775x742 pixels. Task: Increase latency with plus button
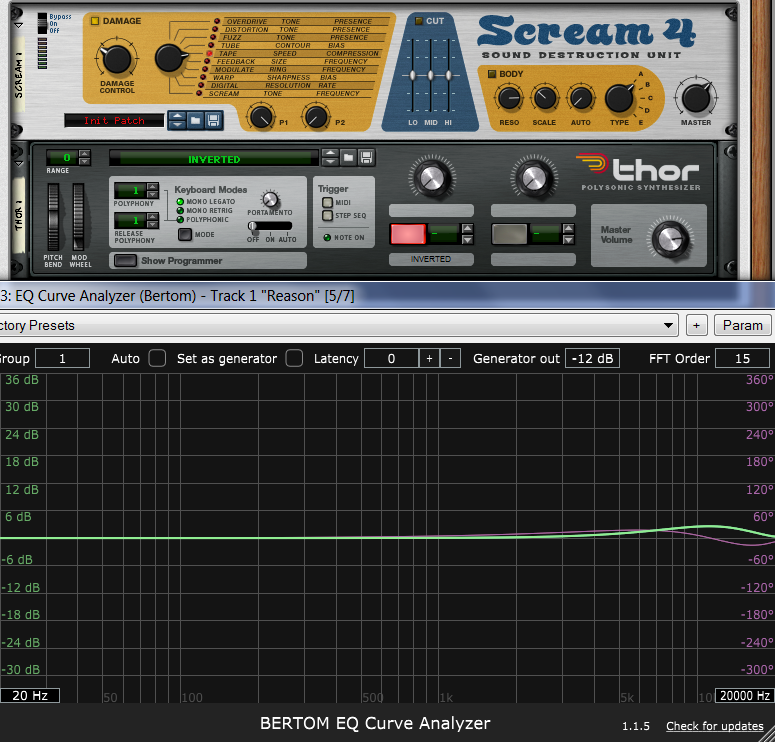pyautogui.click(x=429, y=358)
